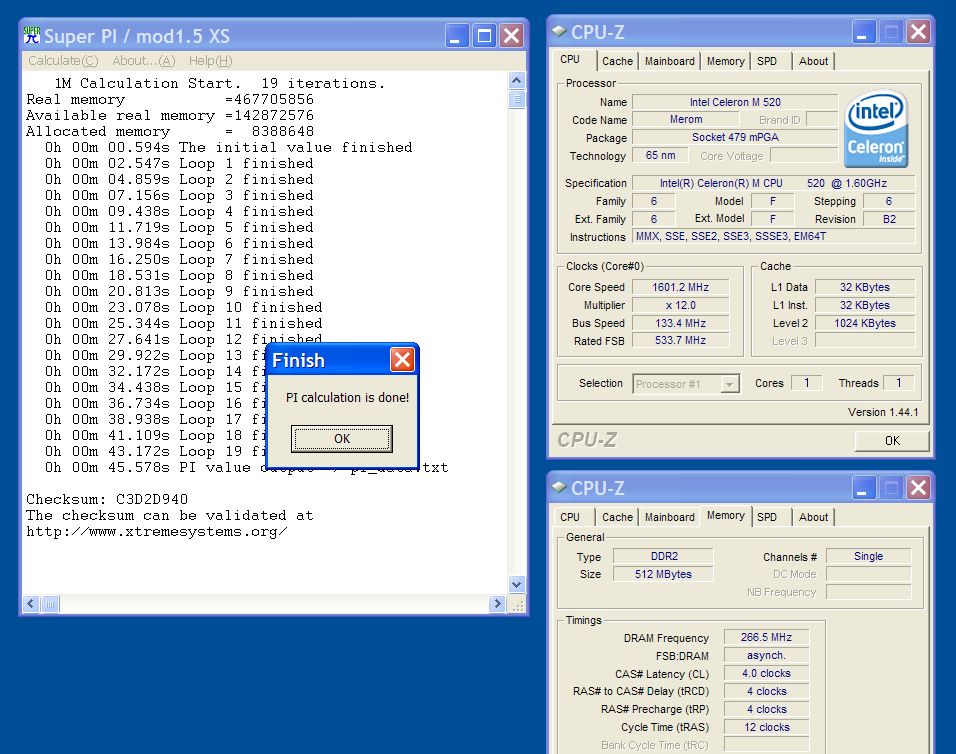Minimize the bottom CPU-Z window
Screen dimensions: 956x754
864,488
